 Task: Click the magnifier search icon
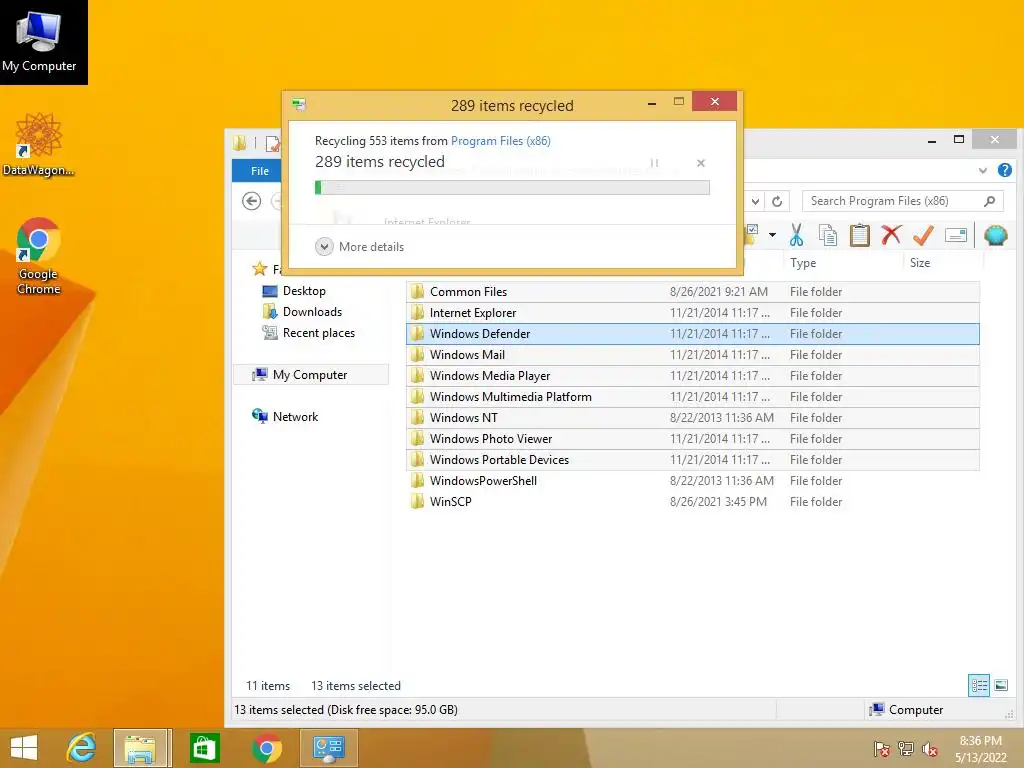989,201
